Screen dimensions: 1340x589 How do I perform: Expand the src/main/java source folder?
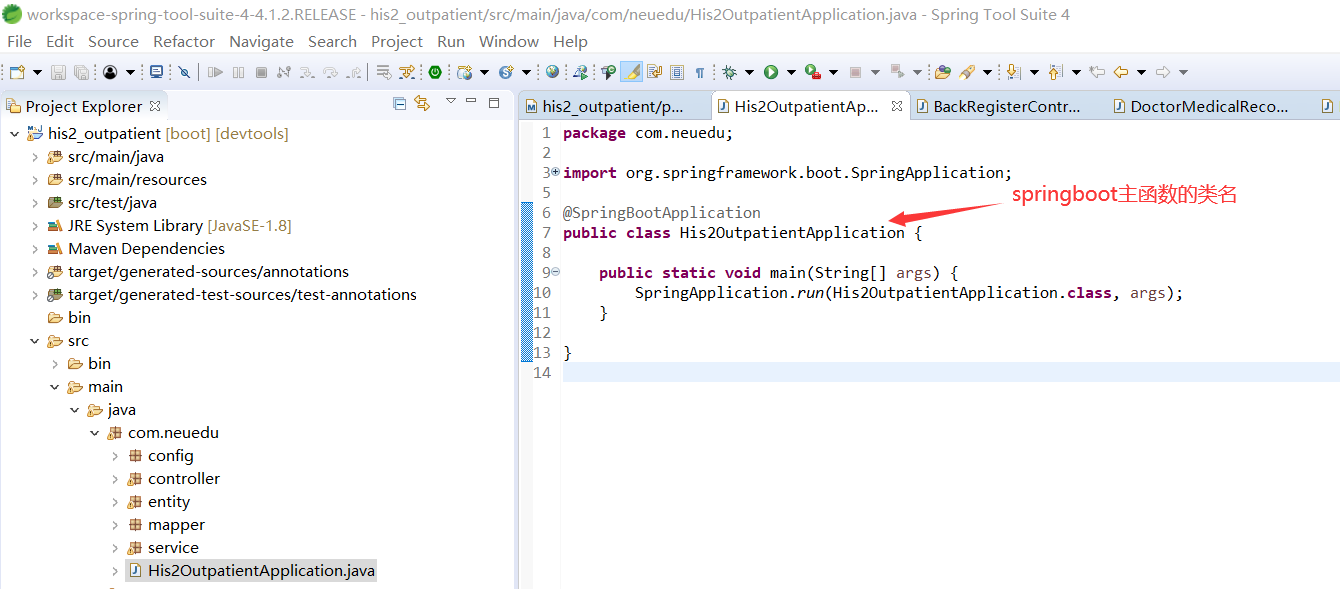[x=35, y=157]
